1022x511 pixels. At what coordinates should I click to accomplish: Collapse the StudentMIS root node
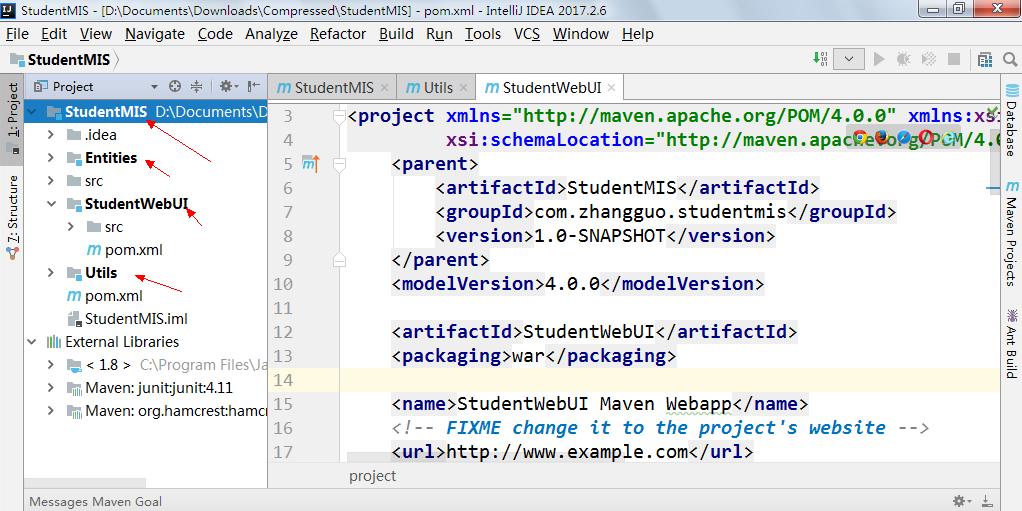click(32, 111)
